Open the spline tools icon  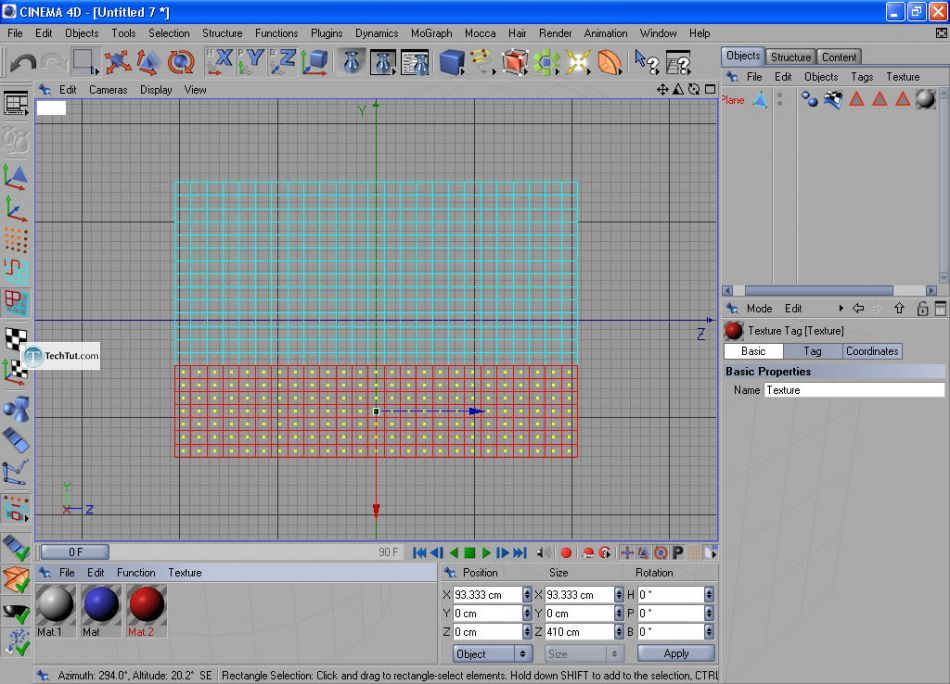tap(482, 62)
